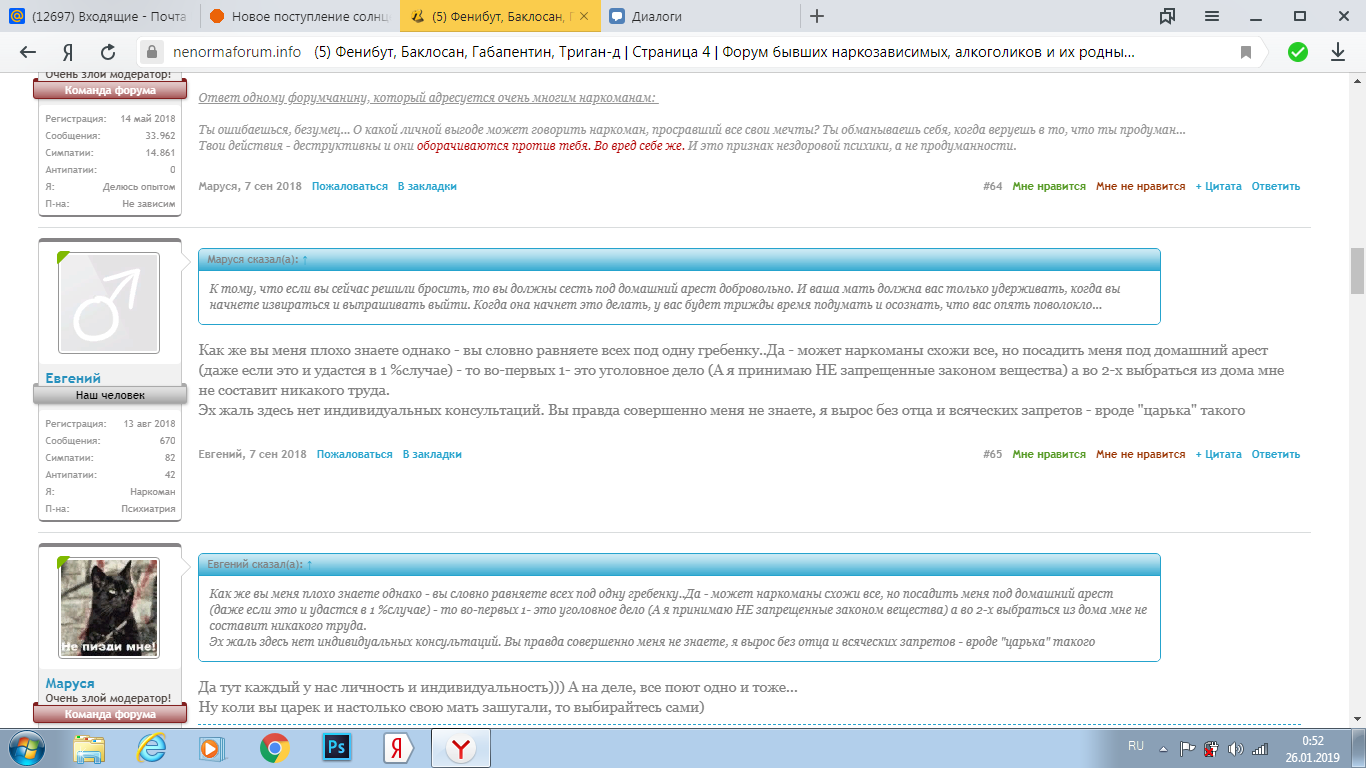
Task: Open Google Chrome from the taskbar
Action: click(275, 747)
